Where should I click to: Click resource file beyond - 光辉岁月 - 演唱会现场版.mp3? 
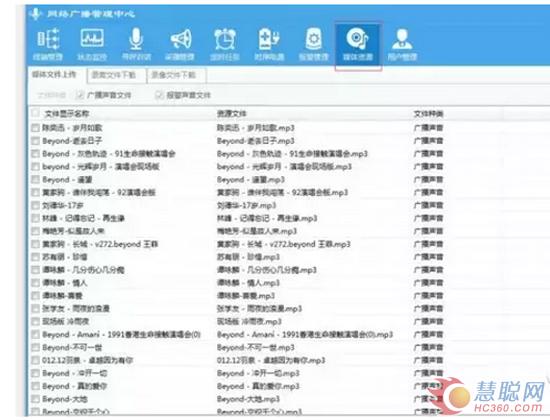tap(284, 167)
